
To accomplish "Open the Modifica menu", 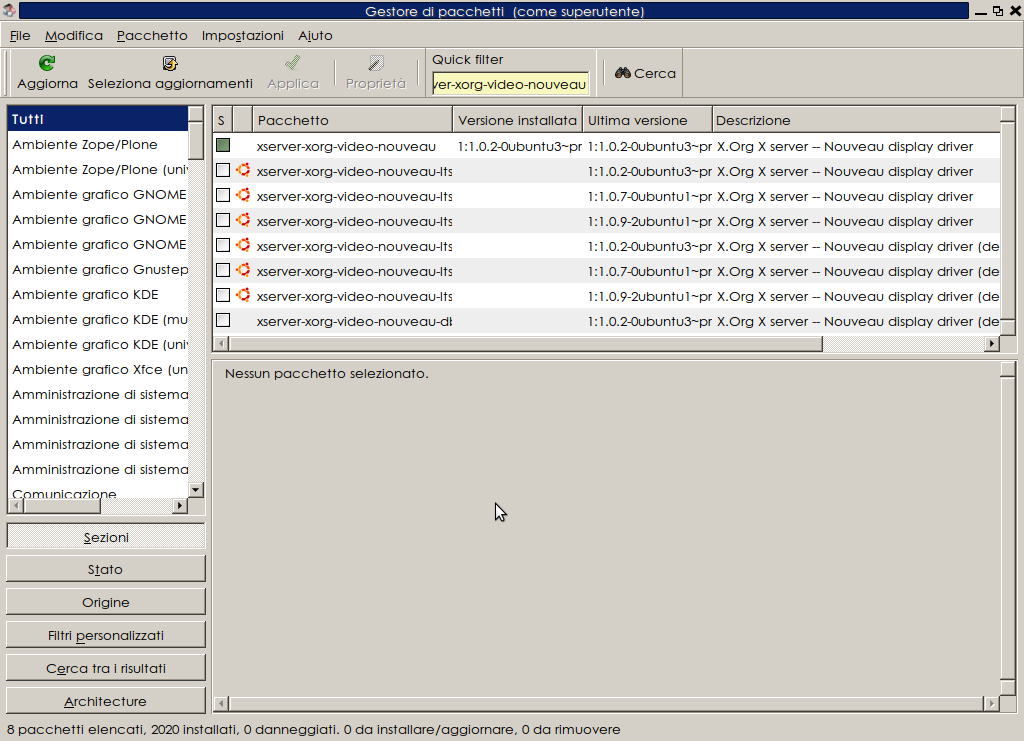I will coord(74,35).
